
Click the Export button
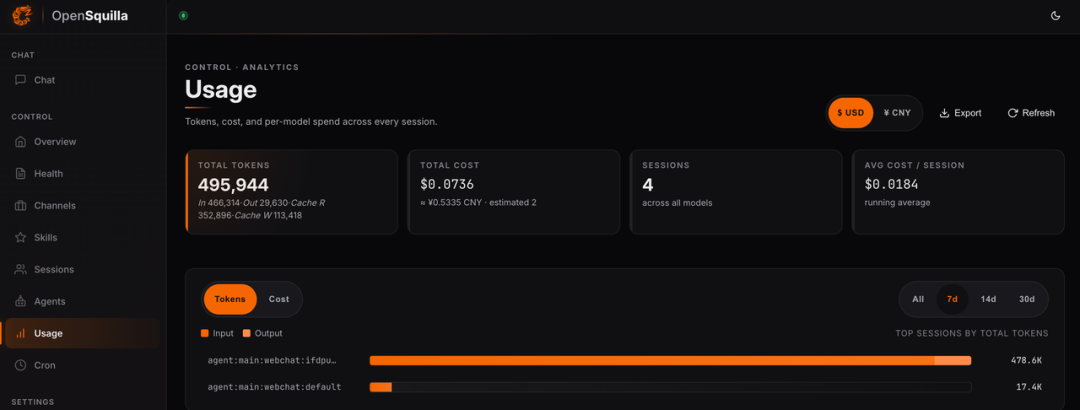pos(960,113)
